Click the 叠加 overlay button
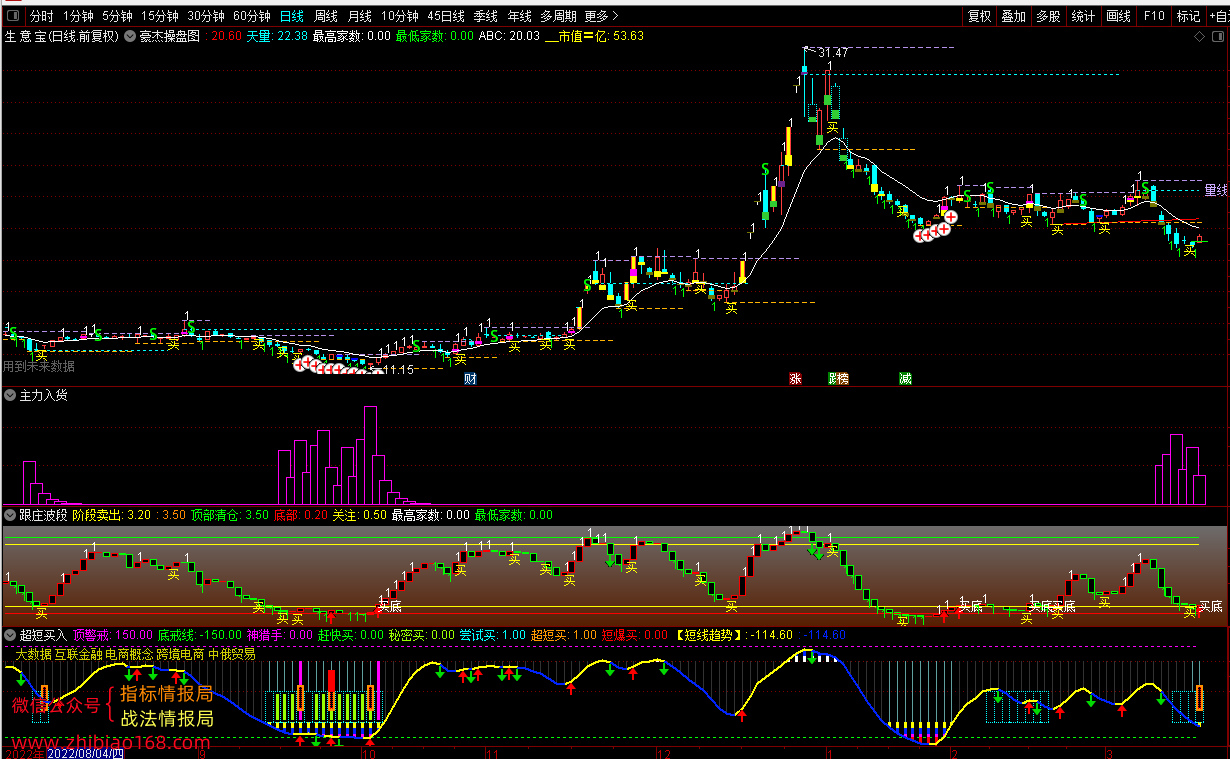Screen dimensions: 1230x759 pyautogui.click(x=1014, y=16)
